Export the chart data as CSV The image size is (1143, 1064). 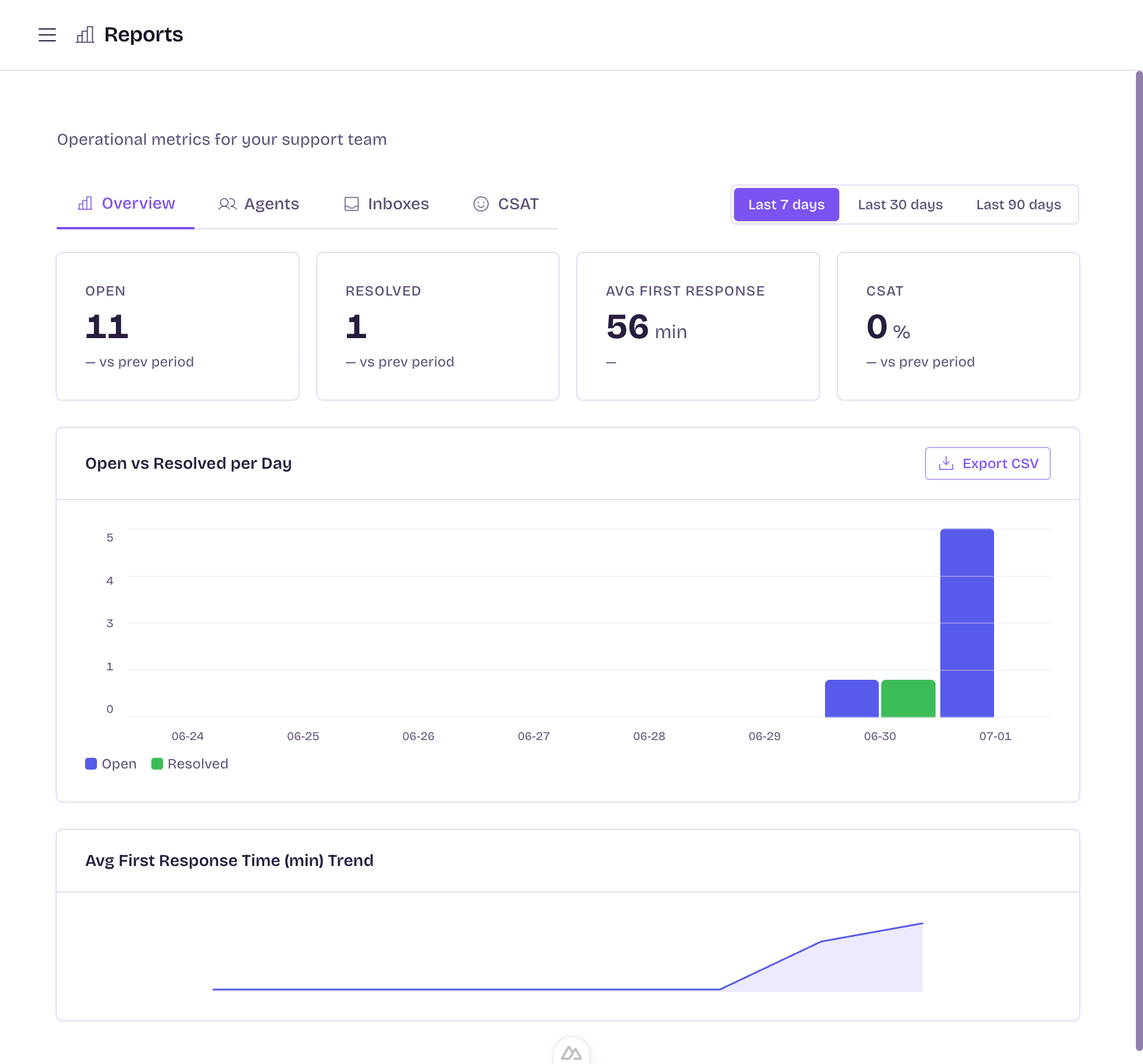pyautogui.click(x=988, y=463)
